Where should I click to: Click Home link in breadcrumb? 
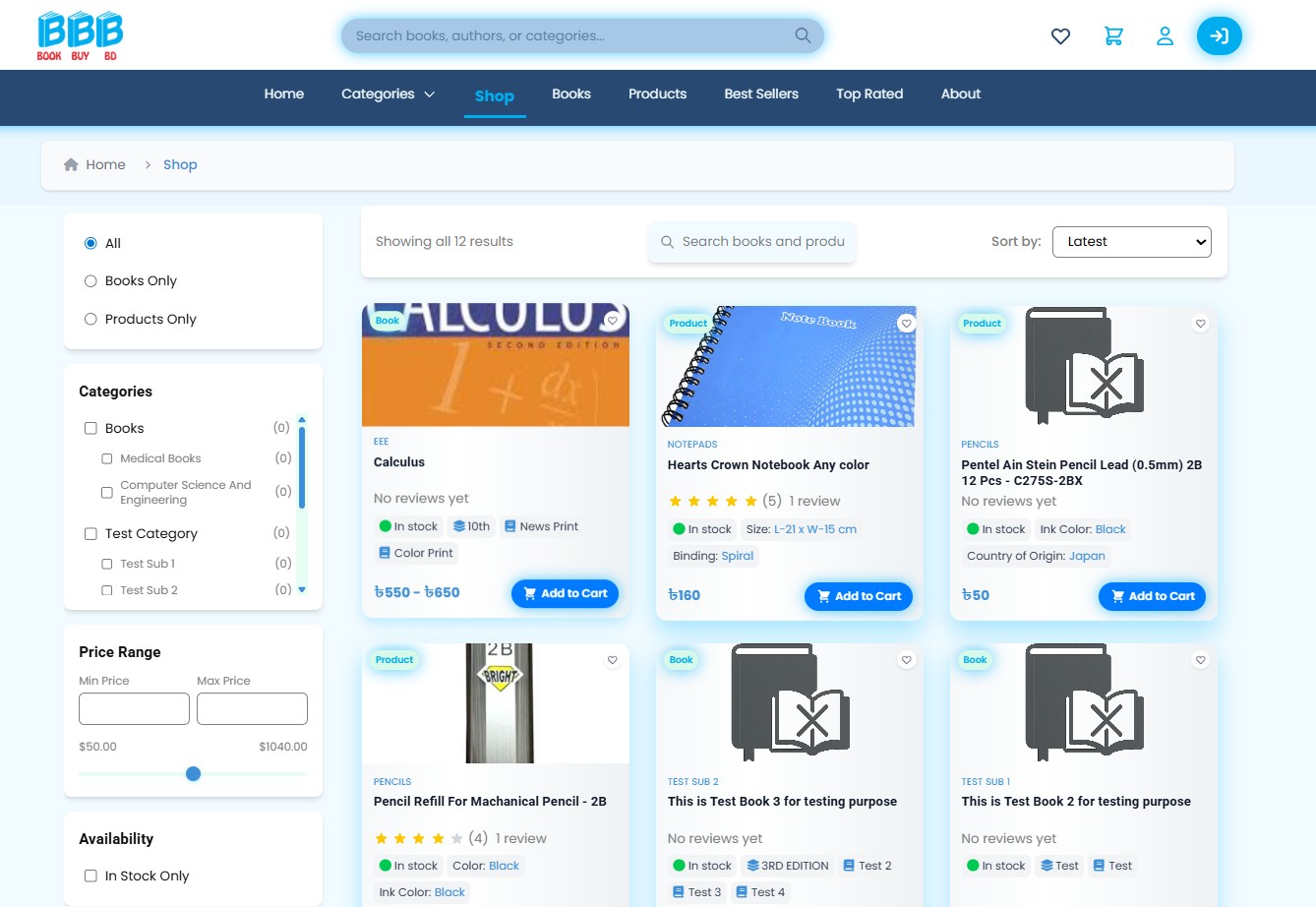pyautogui.click(x=105, y=165)
